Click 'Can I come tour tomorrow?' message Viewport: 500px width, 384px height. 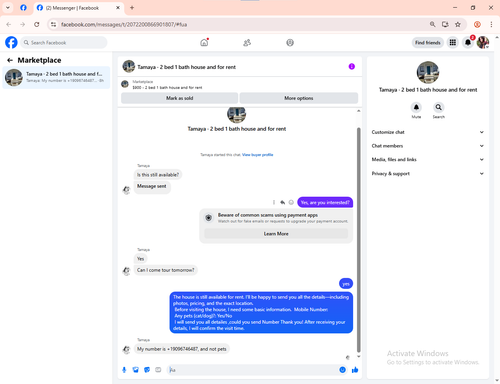coord(166,270)
